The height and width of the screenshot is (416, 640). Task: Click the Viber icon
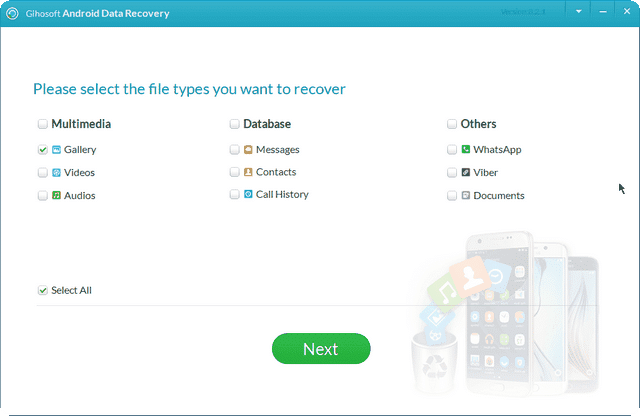point(466,172)
